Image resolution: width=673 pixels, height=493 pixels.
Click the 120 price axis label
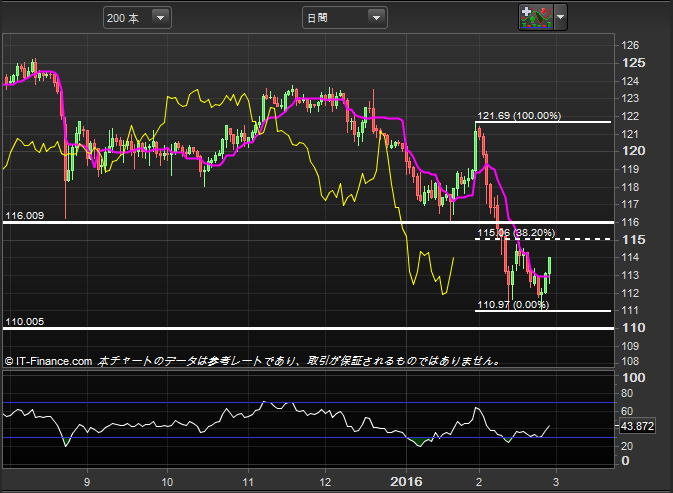[634, 151]
